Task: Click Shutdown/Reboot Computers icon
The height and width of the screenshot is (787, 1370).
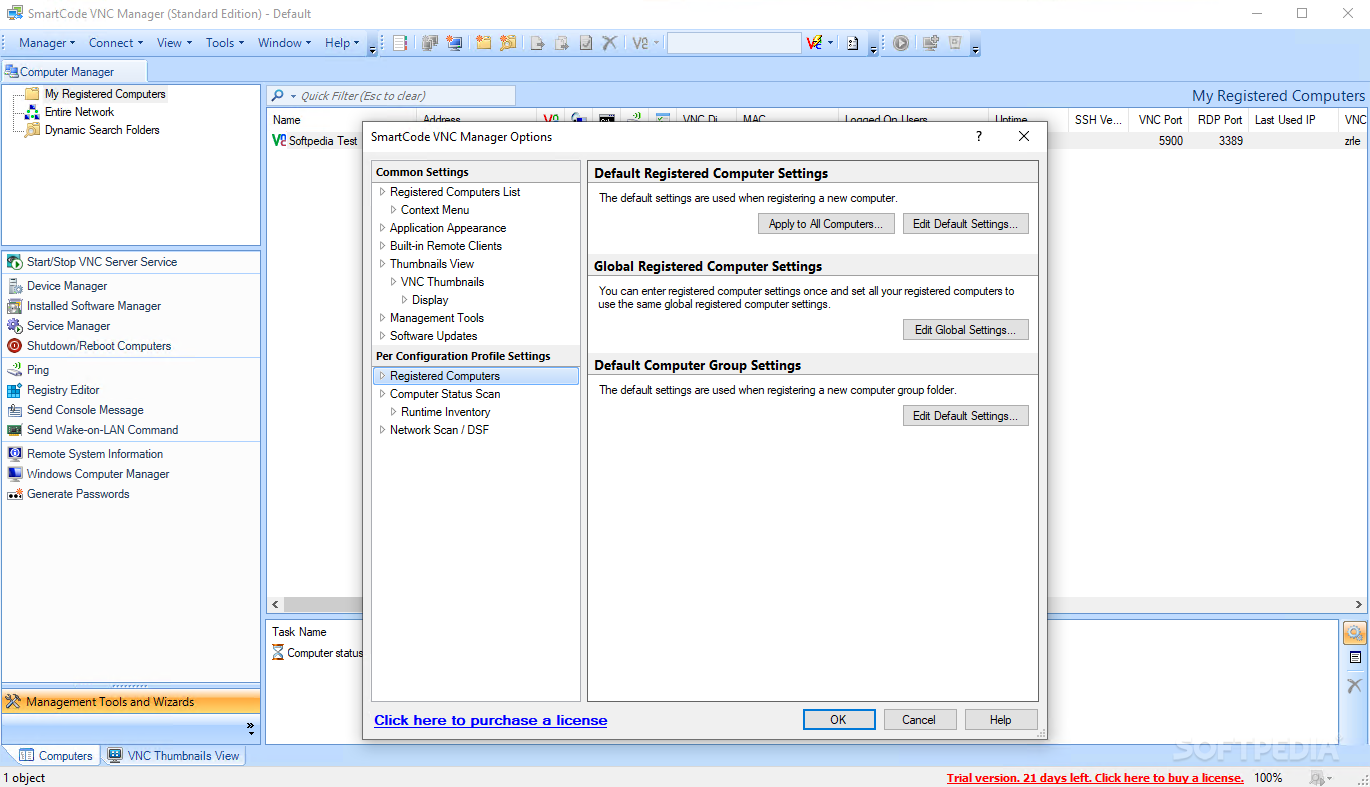Action: pos(15,346)
